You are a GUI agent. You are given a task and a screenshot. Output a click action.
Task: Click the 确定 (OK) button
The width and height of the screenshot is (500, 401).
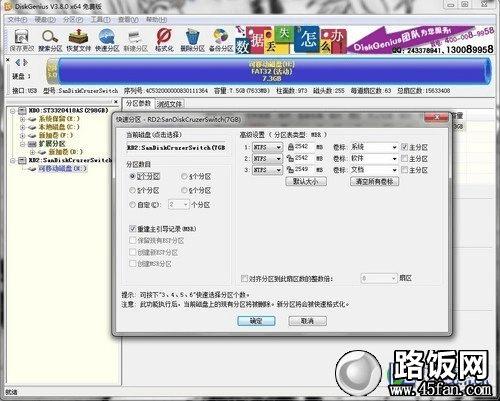256,321
